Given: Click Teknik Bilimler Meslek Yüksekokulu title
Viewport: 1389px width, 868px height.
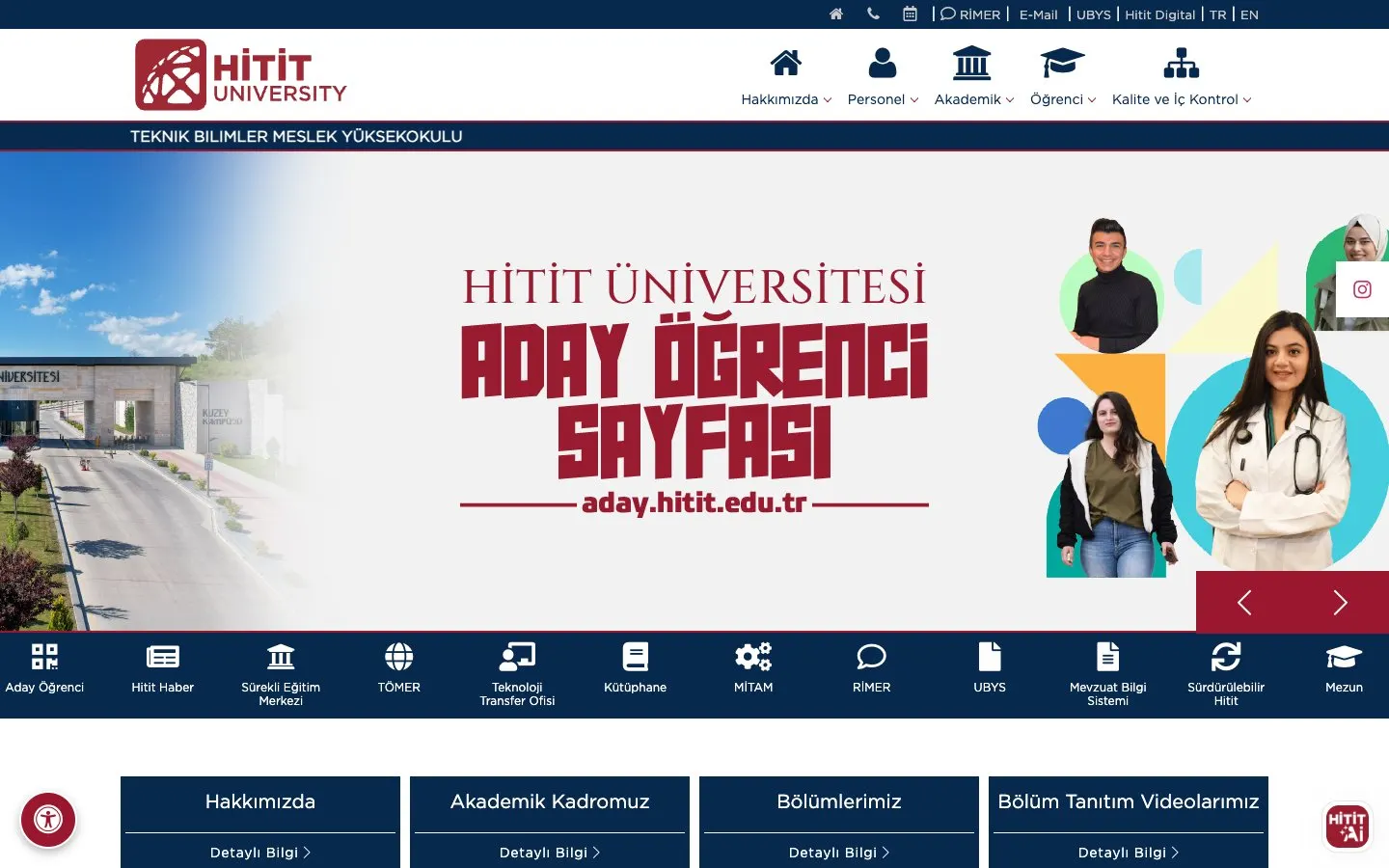Looking at the screenshot, I should 296,136.
